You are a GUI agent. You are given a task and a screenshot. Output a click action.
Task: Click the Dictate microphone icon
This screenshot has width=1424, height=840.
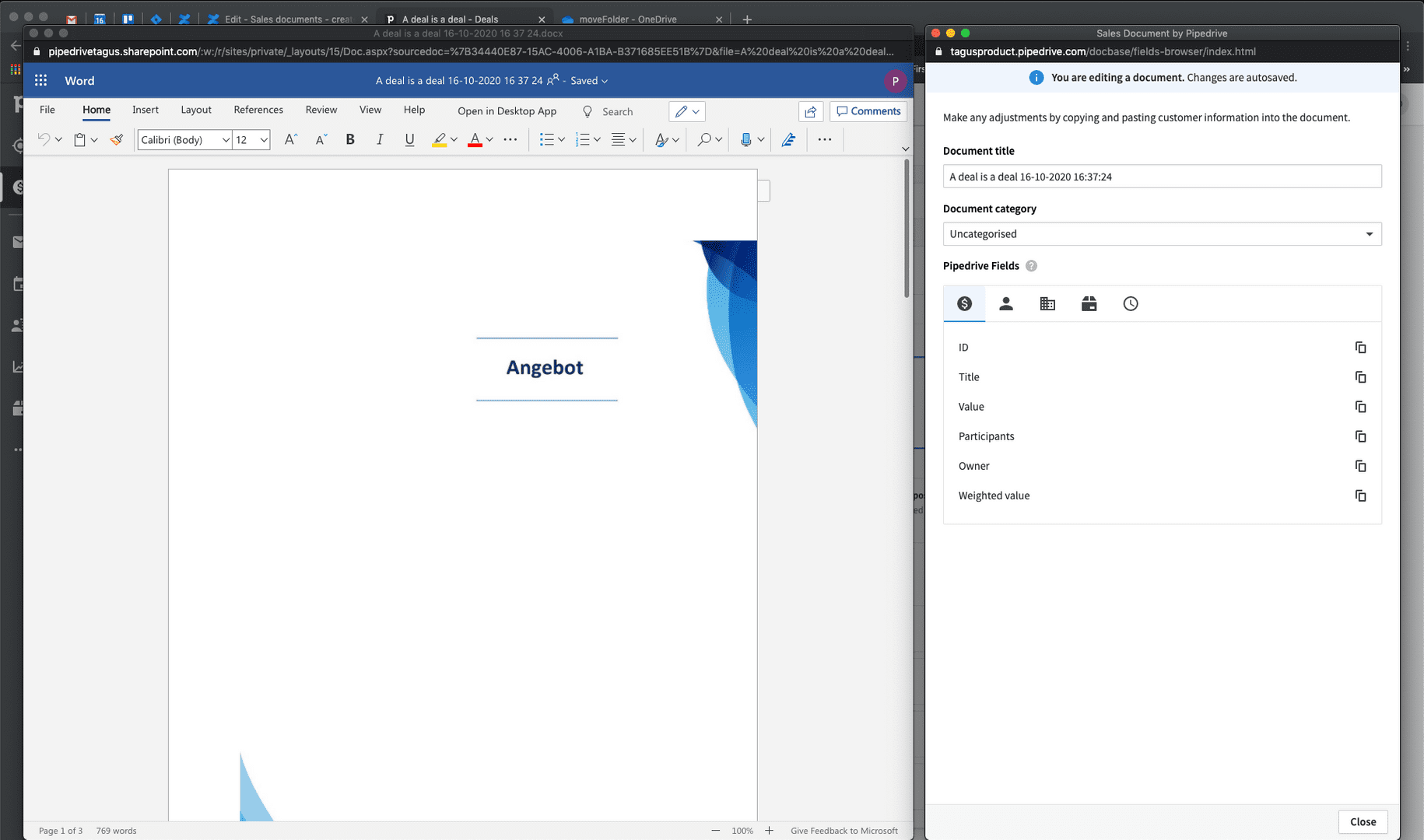745,139
